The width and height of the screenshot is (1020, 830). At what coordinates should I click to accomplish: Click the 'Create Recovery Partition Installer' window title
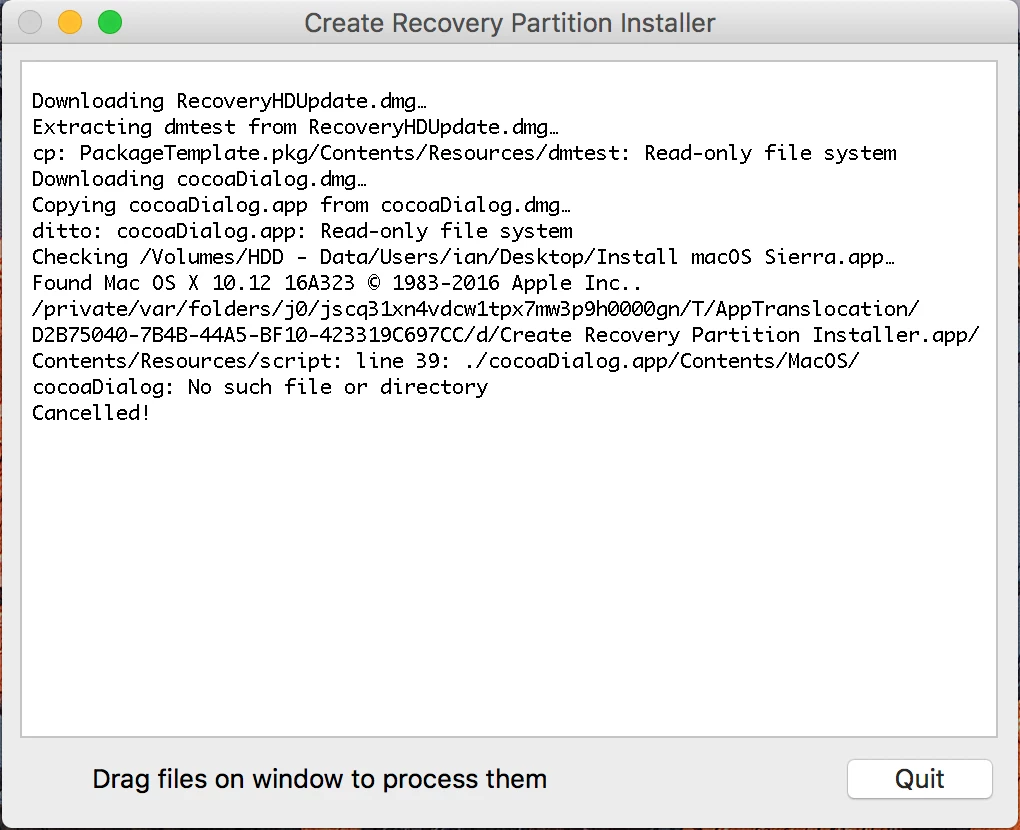510,23
